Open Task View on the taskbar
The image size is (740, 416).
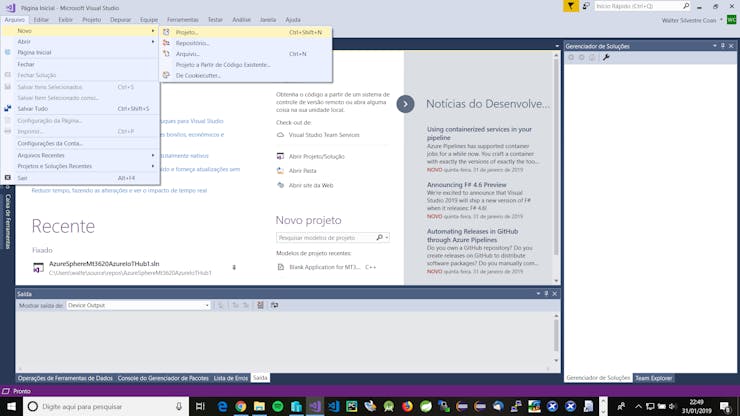pos(200,407)
